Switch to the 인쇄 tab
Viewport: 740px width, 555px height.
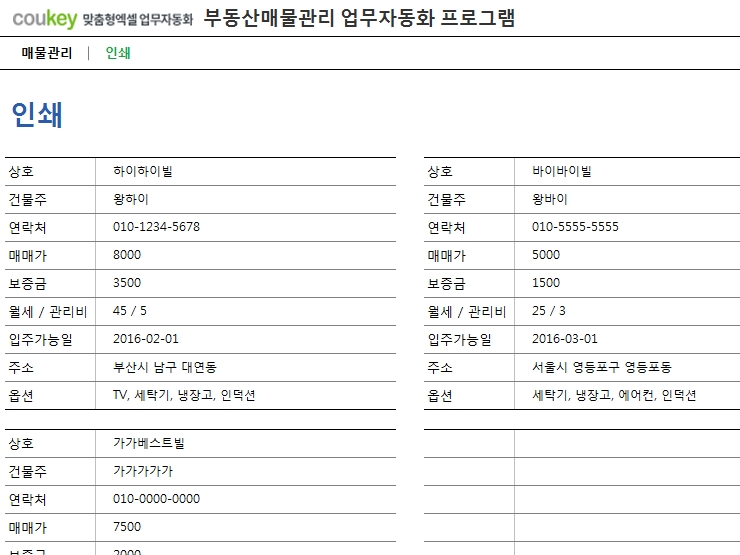[x=118, y=53]
